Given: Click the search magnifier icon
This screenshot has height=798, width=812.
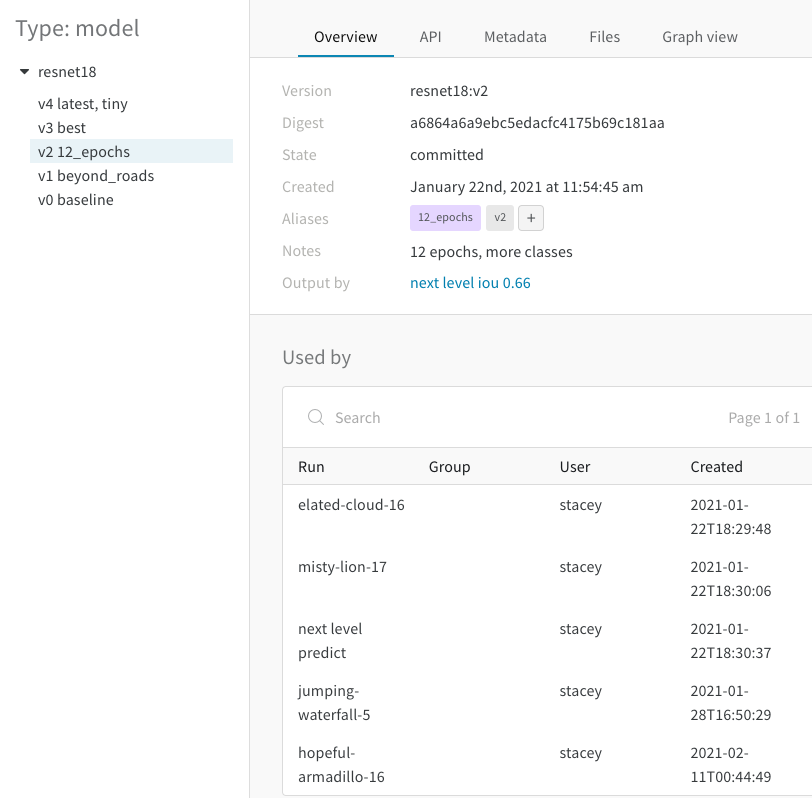Looking at the screenshot, I should coord(316,417).
